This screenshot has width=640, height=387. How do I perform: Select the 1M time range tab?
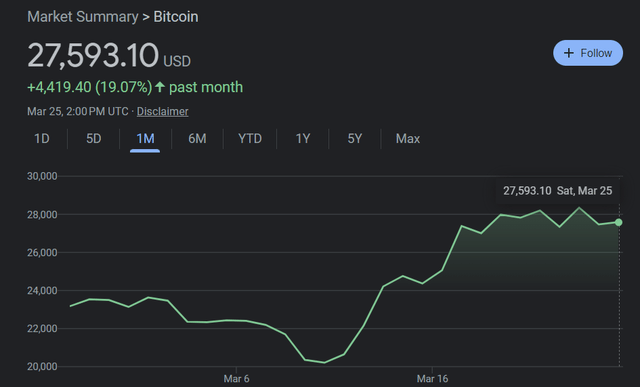(145, 139)
